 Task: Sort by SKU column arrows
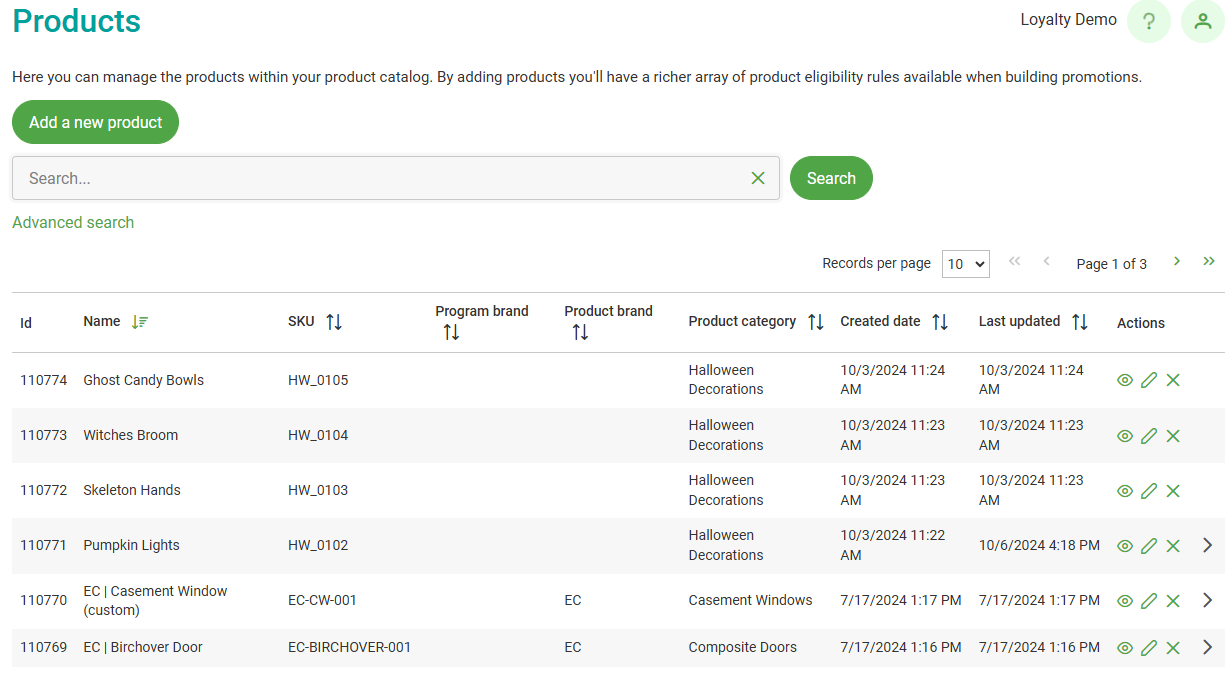tap(334, 322)
